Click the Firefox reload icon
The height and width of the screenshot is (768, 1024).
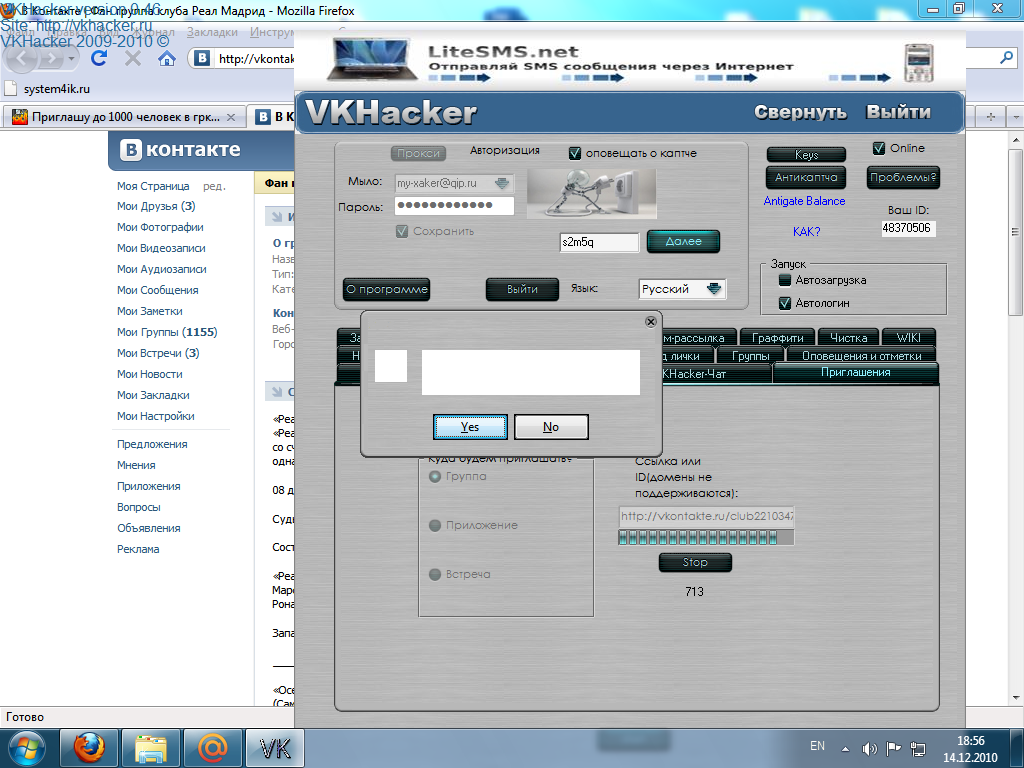99,59
